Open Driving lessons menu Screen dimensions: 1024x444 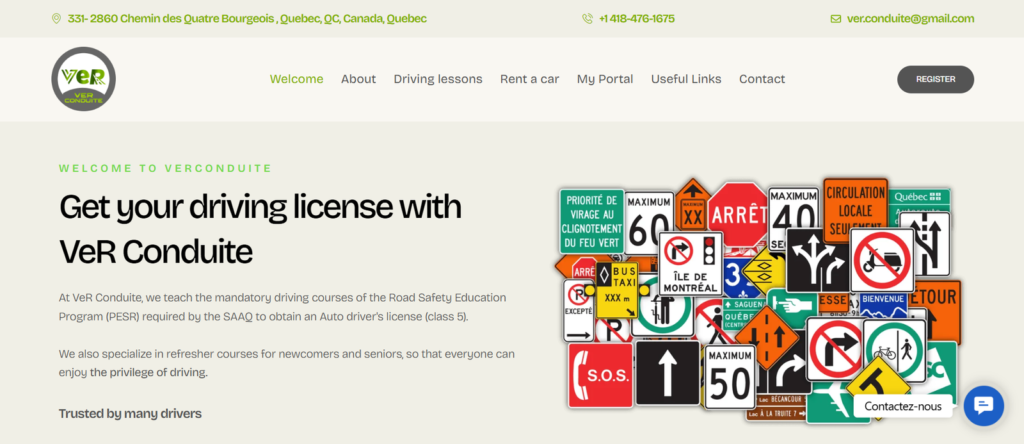pos(438,79)
